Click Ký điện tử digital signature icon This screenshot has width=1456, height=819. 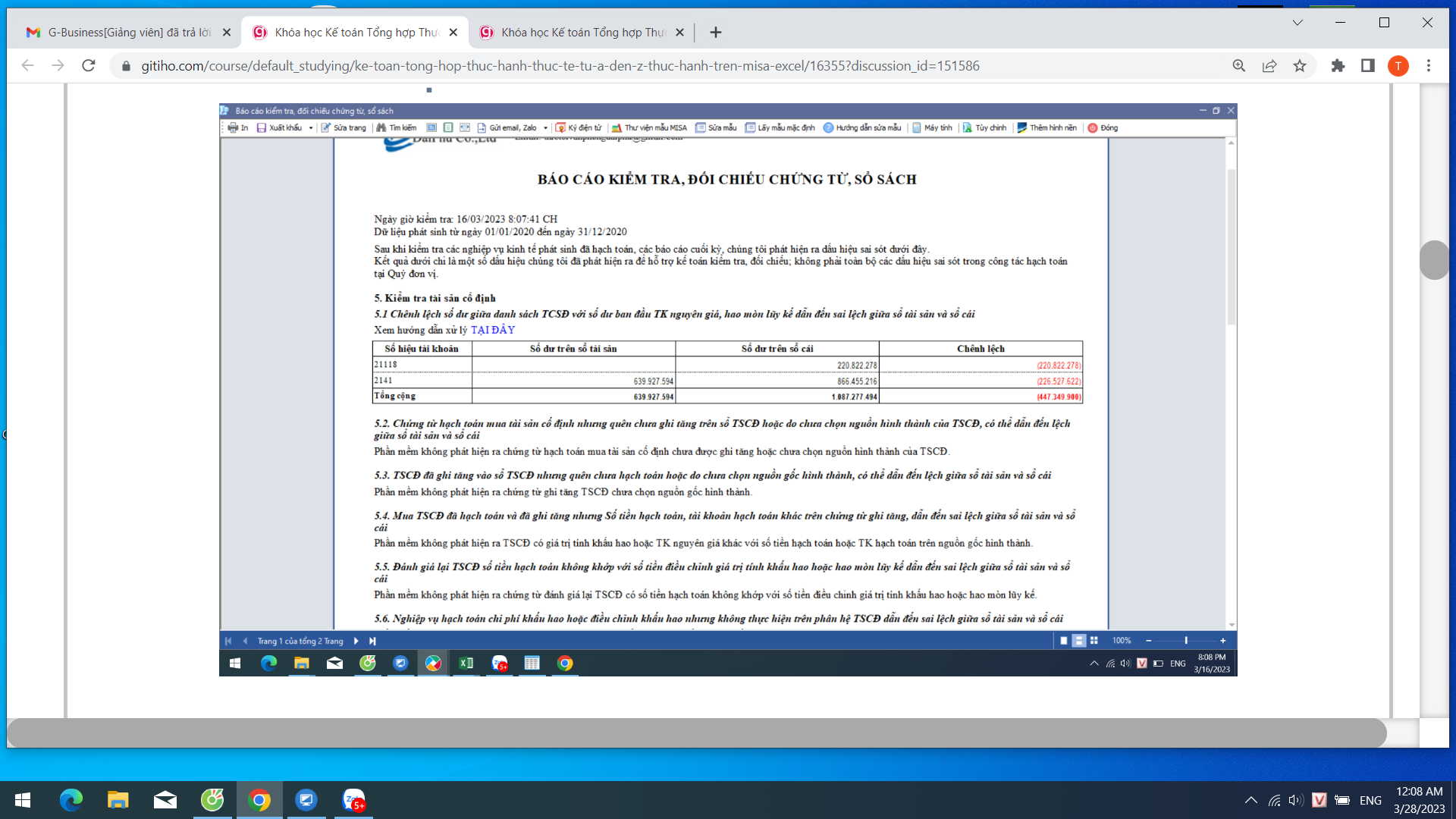pos(579,128)
